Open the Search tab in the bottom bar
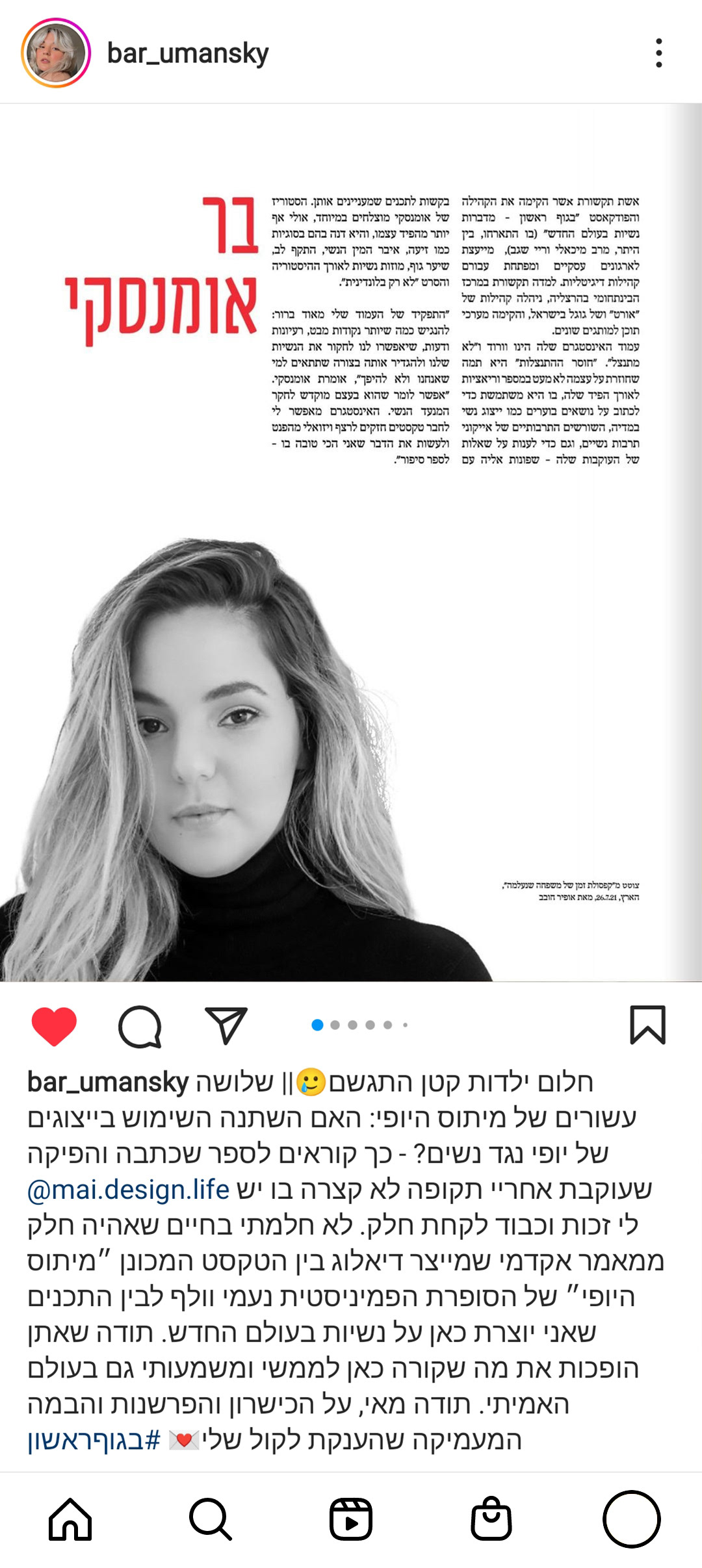 pyautogui.click(x=211, y=1520)
